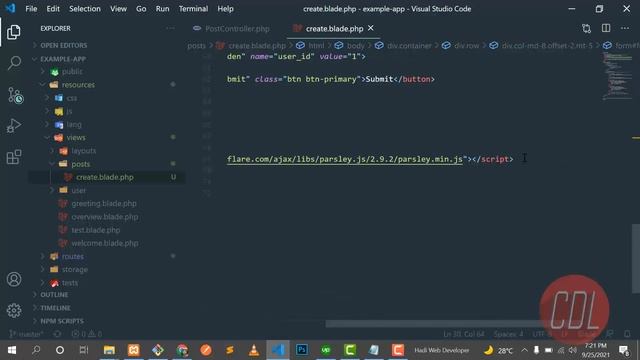
Task: Click the Synchronize Changes icon in status bar
Action: tap(57, 334)
